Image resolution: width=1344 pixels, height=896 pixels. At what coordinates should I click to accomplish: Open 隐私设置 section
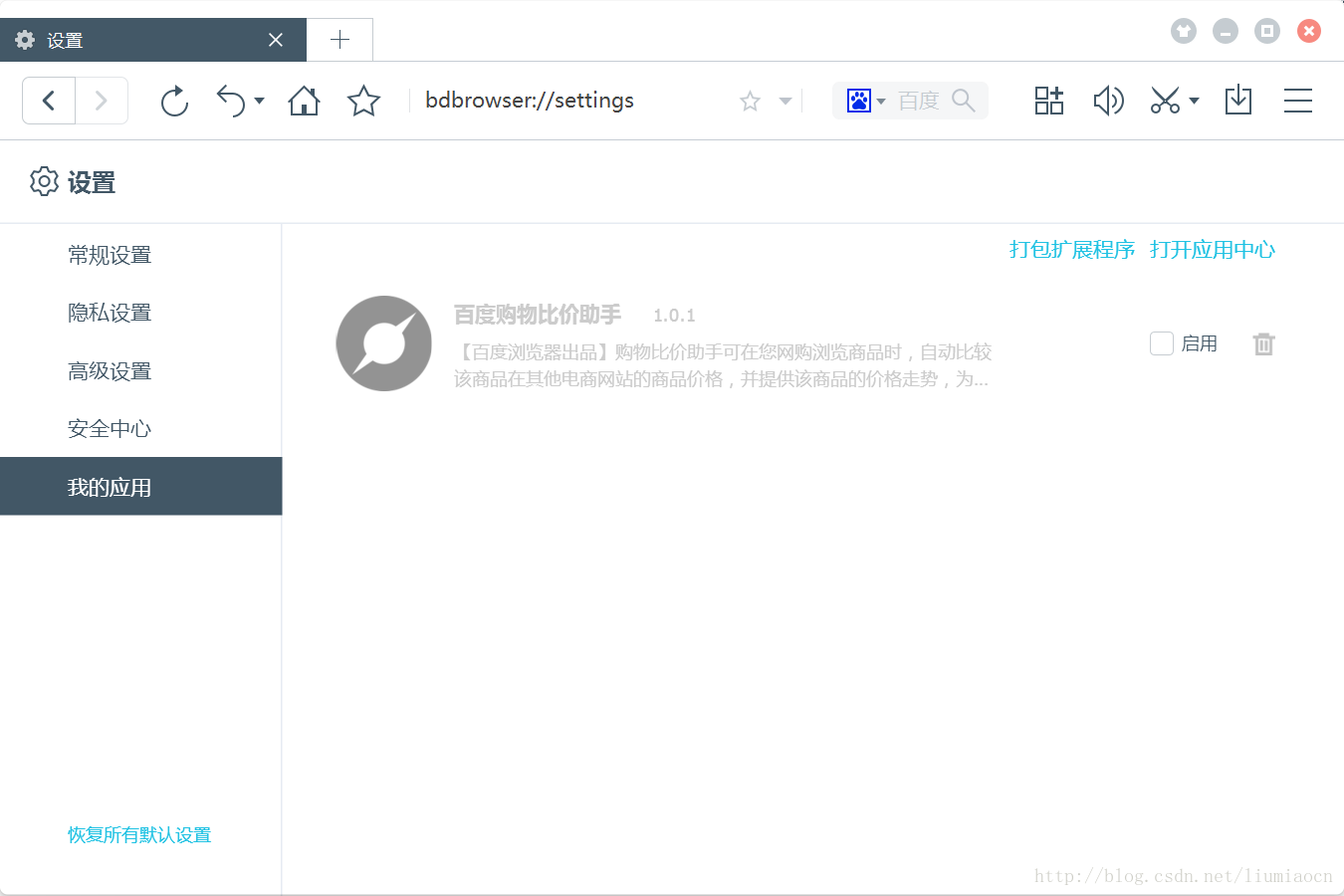(x=140, y=313)
